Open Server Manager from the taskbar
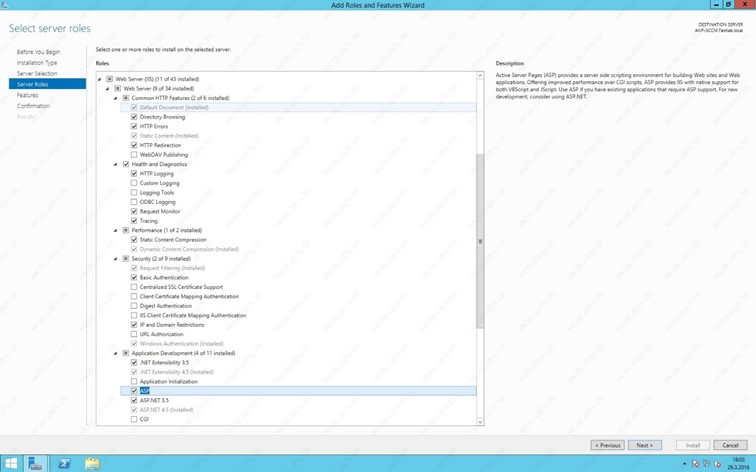 [x=35, y=463]
